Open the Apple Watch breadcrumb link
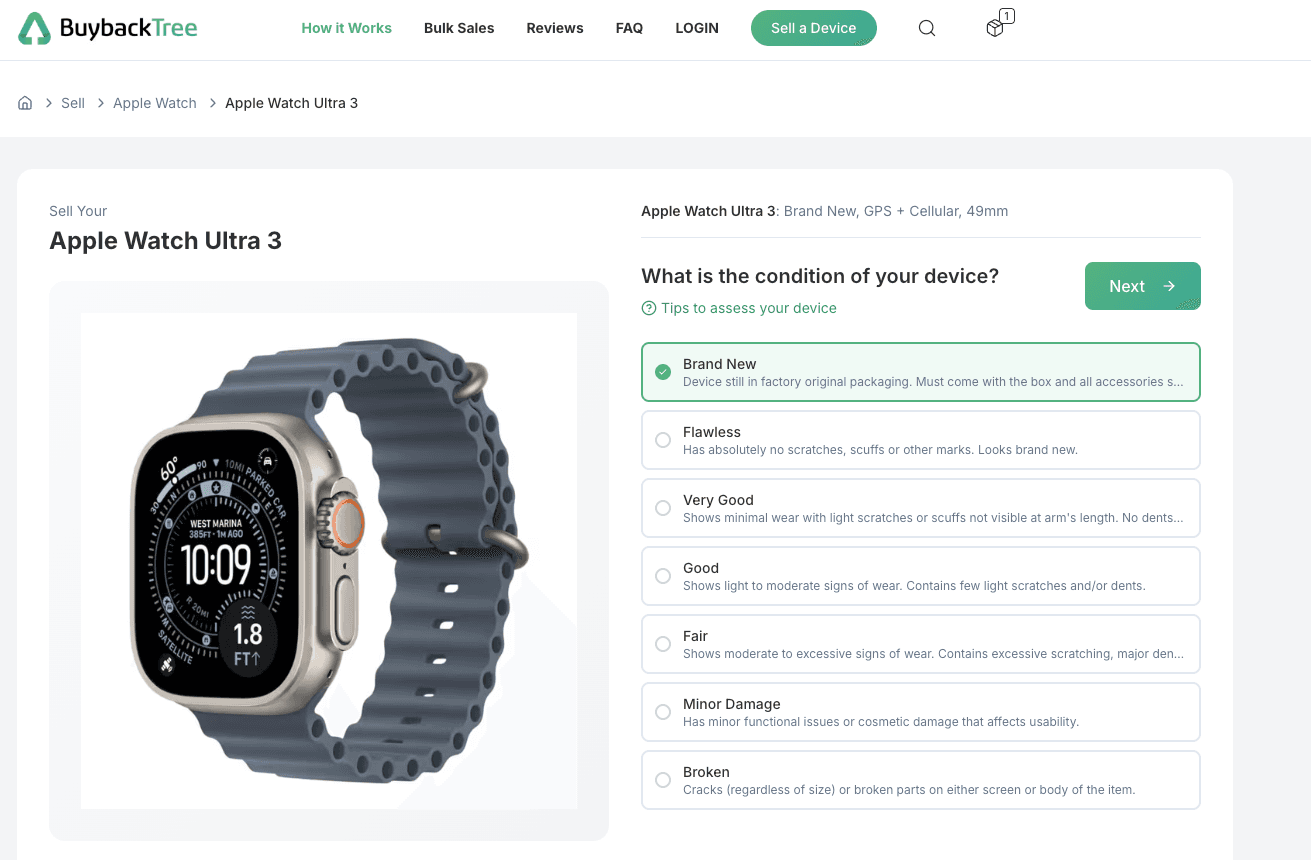Screen dimensions: 1311x860 pos(155,103)
